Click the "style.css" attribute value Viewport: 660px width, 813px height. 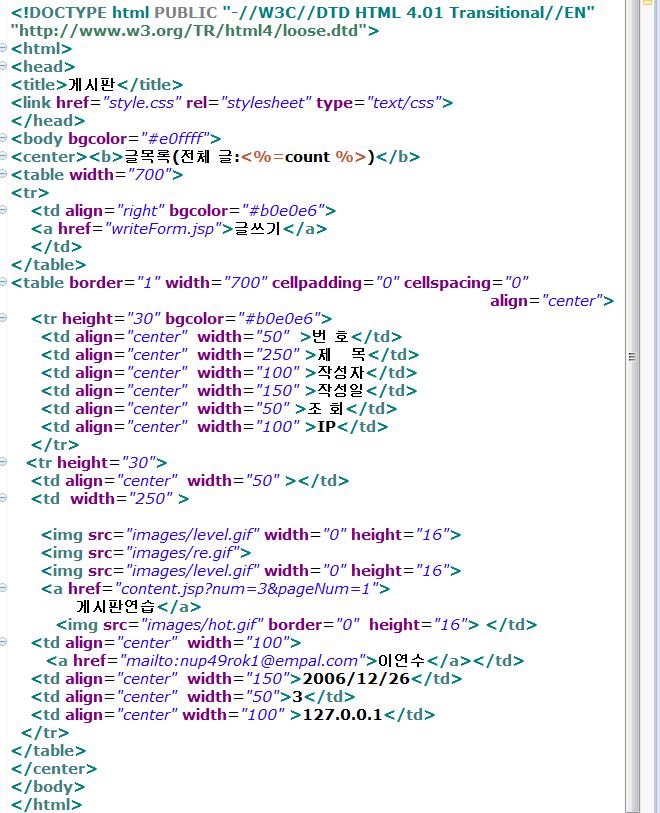(x=142, y=103)
